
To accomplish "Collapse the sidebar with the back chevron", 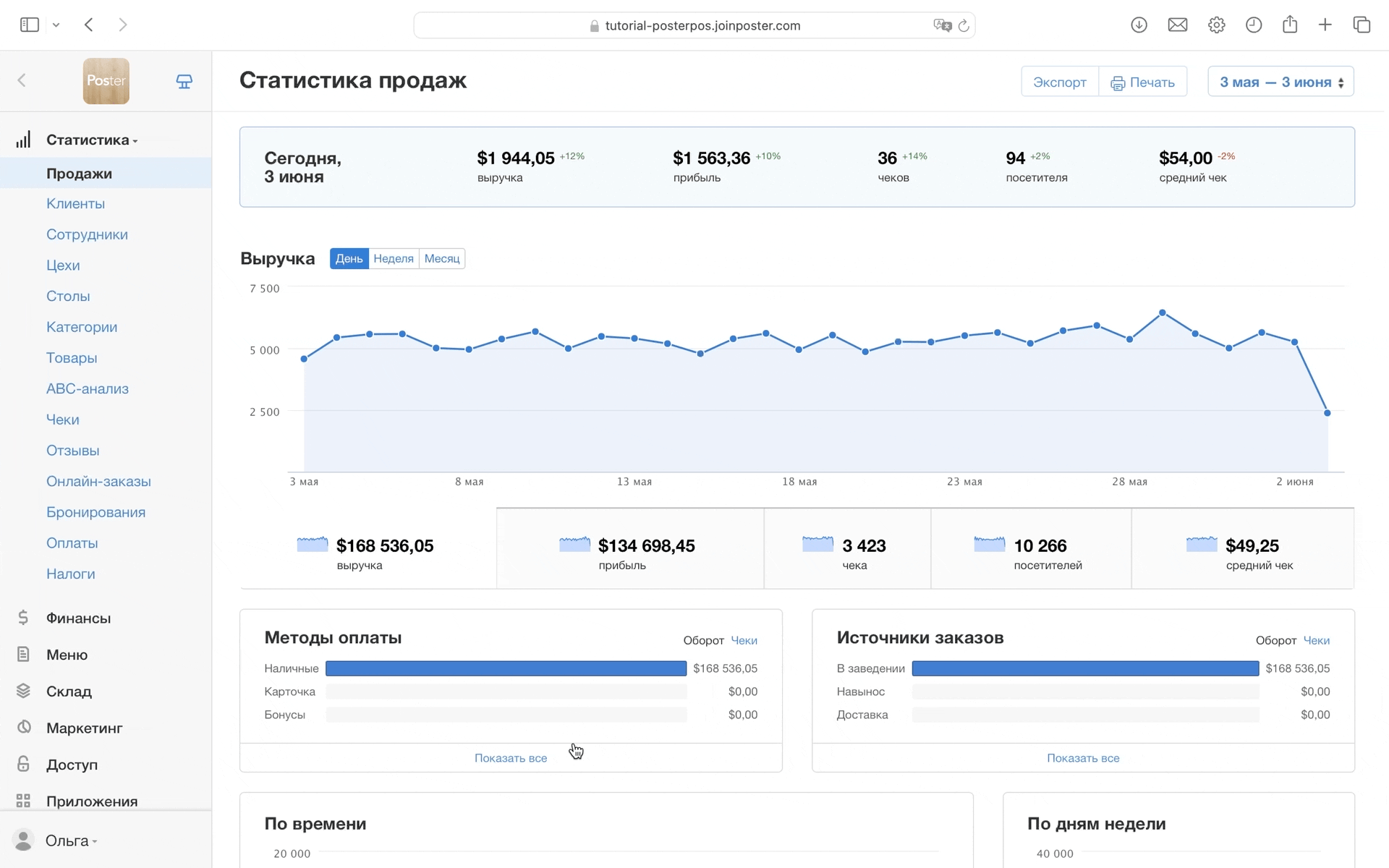I will [x=22, y=80].
